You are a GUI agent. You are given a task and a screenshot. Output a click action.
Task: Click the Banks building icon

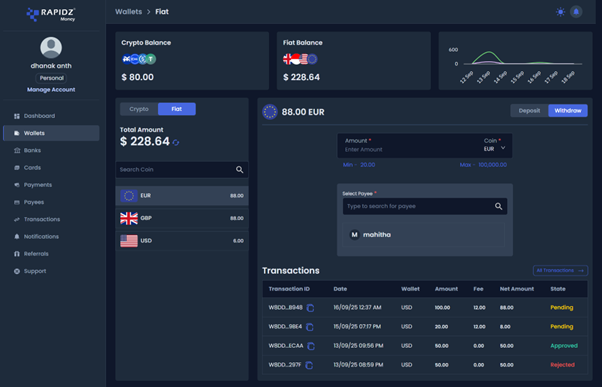pos(17,150)
